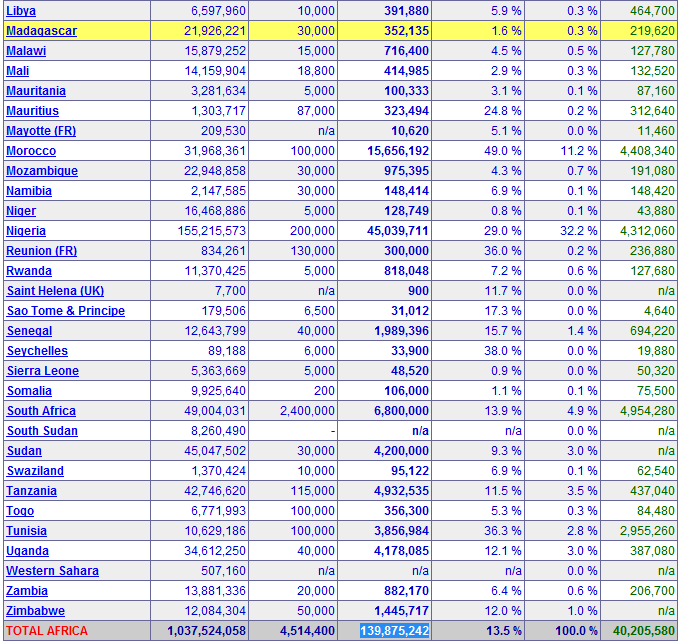
Task: Open the Reunion (FR) link
Action: [x=42, y=251]
